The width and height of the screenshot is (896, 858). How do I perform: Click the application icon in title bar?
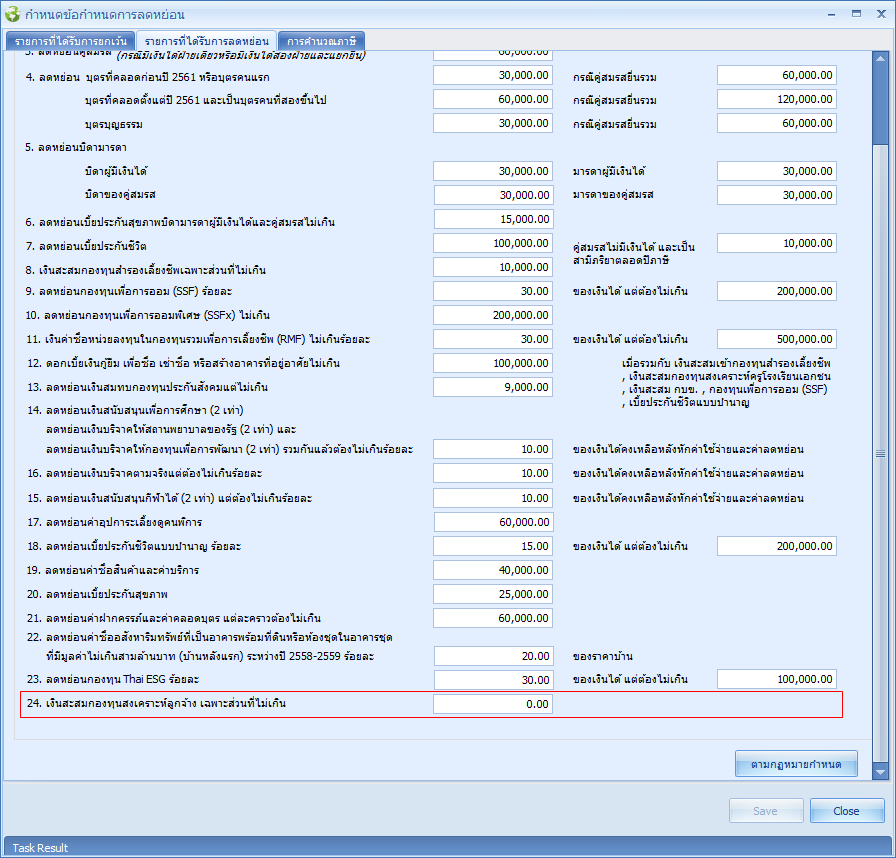click(12, 14)
